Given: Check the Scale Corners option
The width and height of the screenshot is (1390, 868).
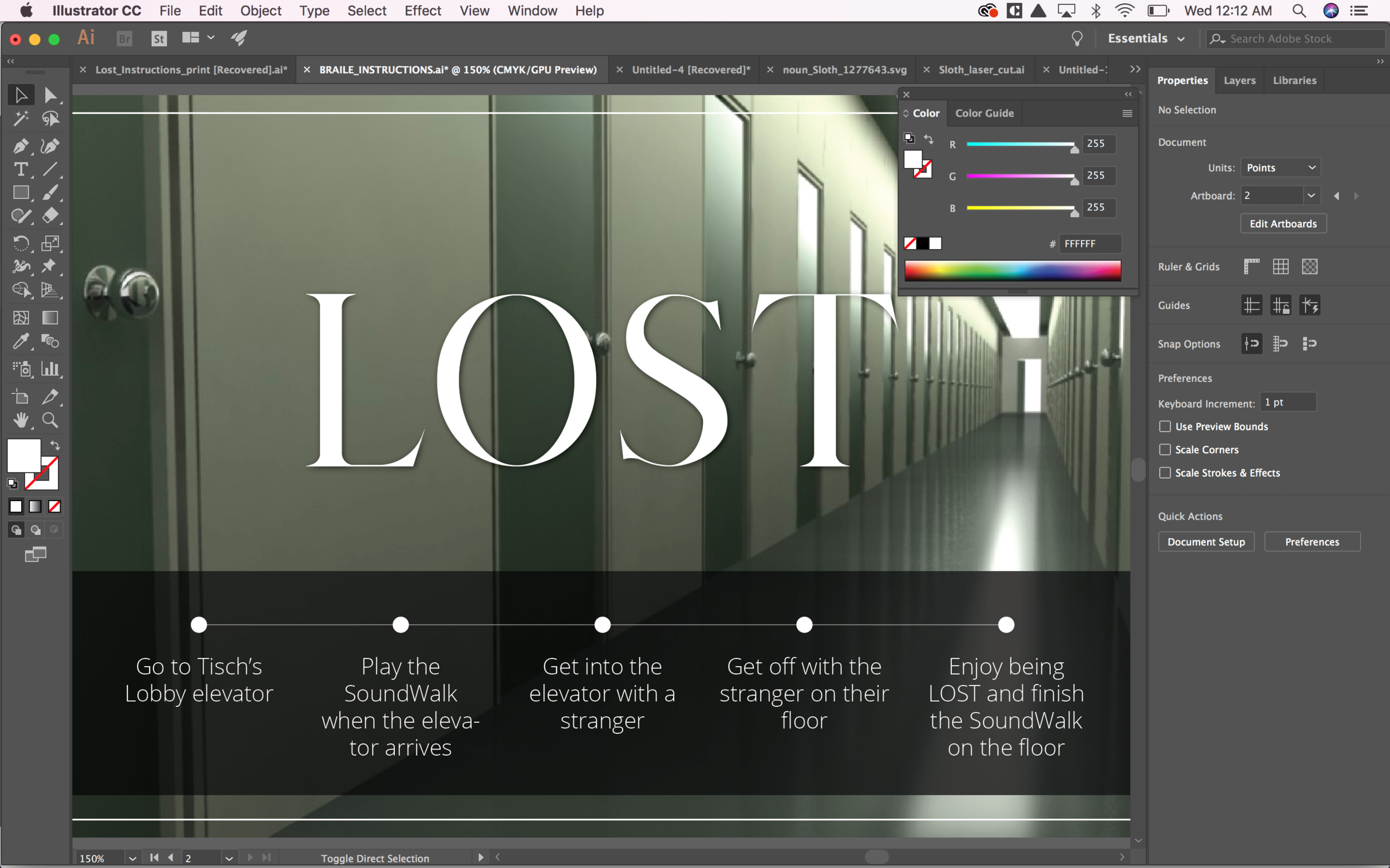Looking at the screenshot, I should [1164, 449].
